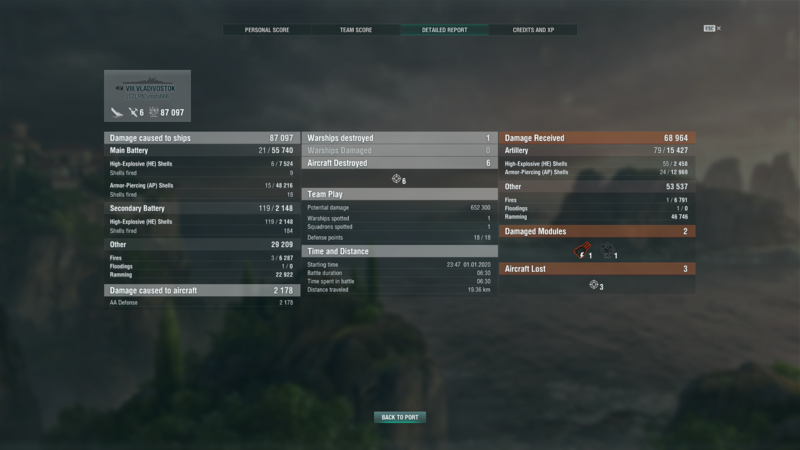Click the Back to Port button

point(400,417)
